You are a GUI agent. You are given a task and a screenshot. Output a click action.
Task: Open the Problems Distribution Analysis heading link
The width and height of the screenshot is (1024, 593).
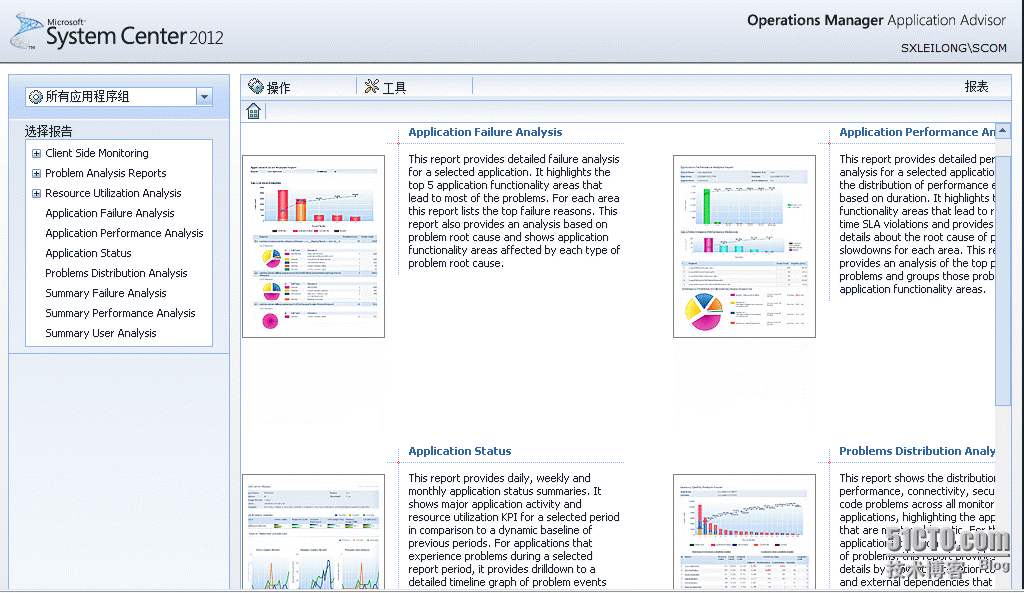pos(917,451)
